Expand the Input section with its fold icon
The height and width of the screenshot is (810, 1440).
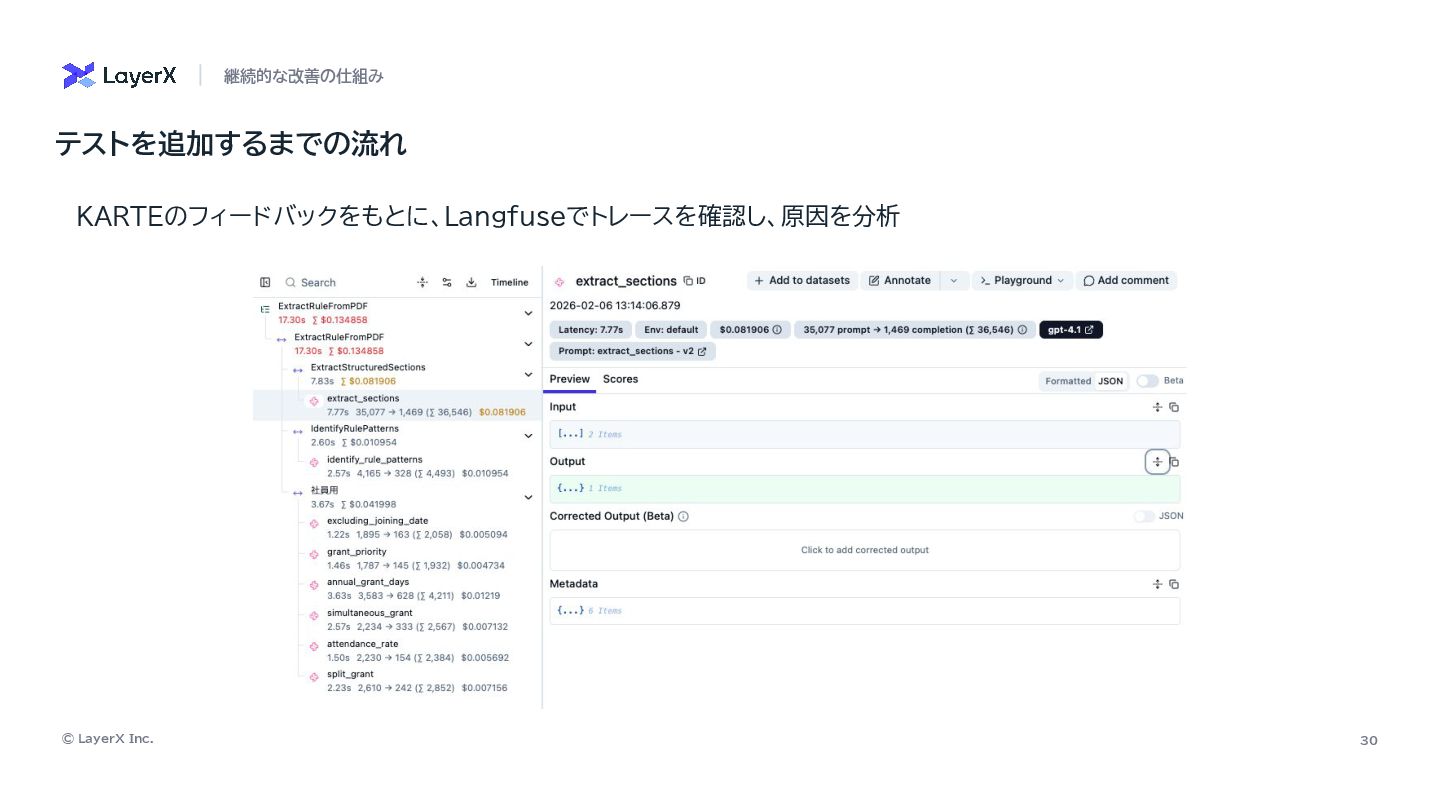[x=1157, y=407]
